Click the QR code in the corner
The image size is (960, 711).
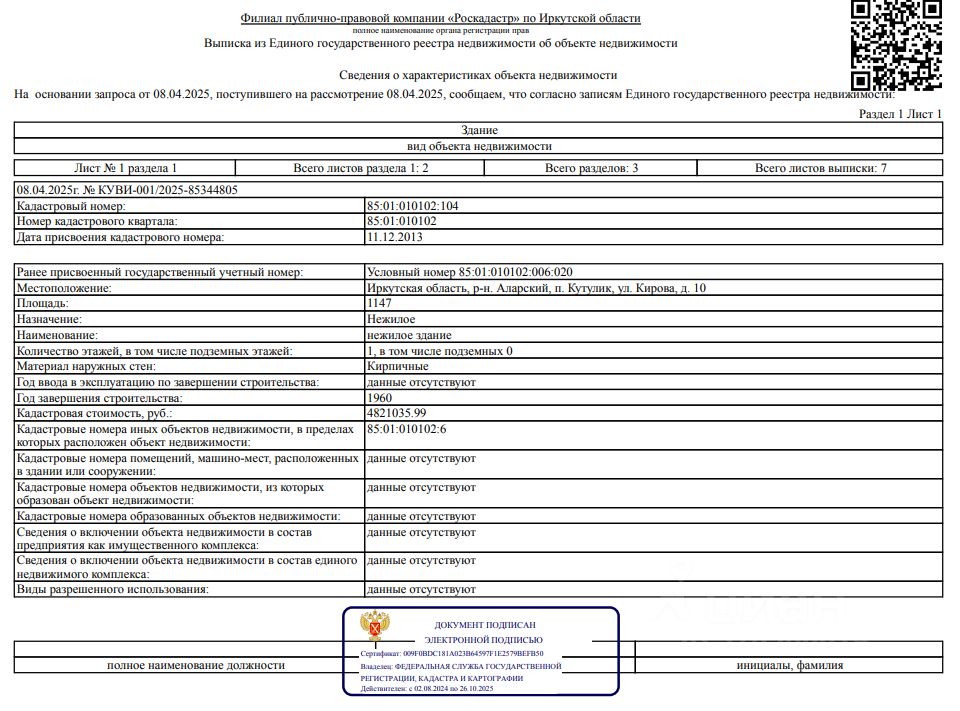896,44
